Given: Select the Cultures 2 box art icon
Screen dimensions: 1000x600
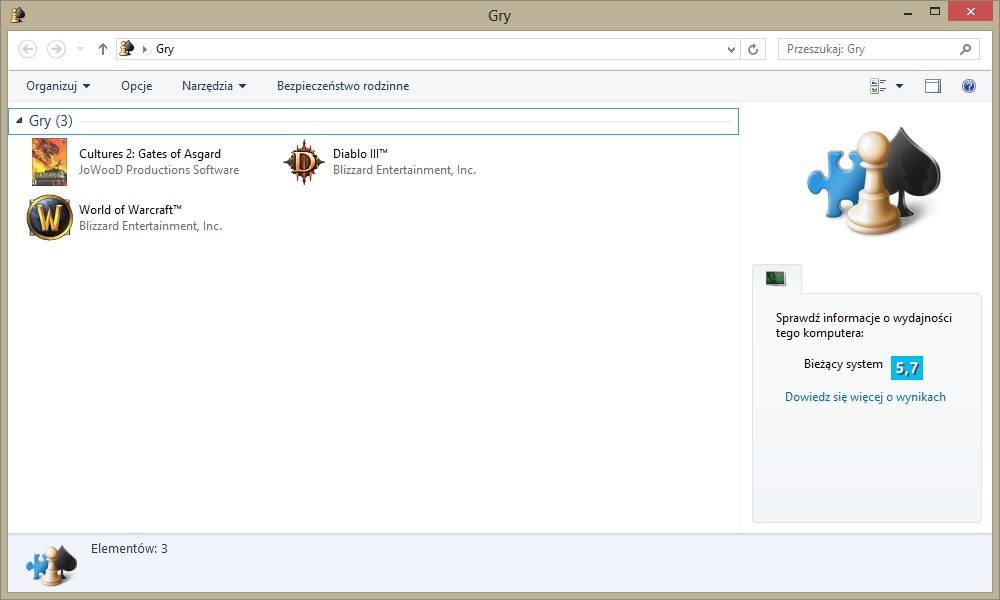Looking at the screenshot, I should (x=50, y=162).
